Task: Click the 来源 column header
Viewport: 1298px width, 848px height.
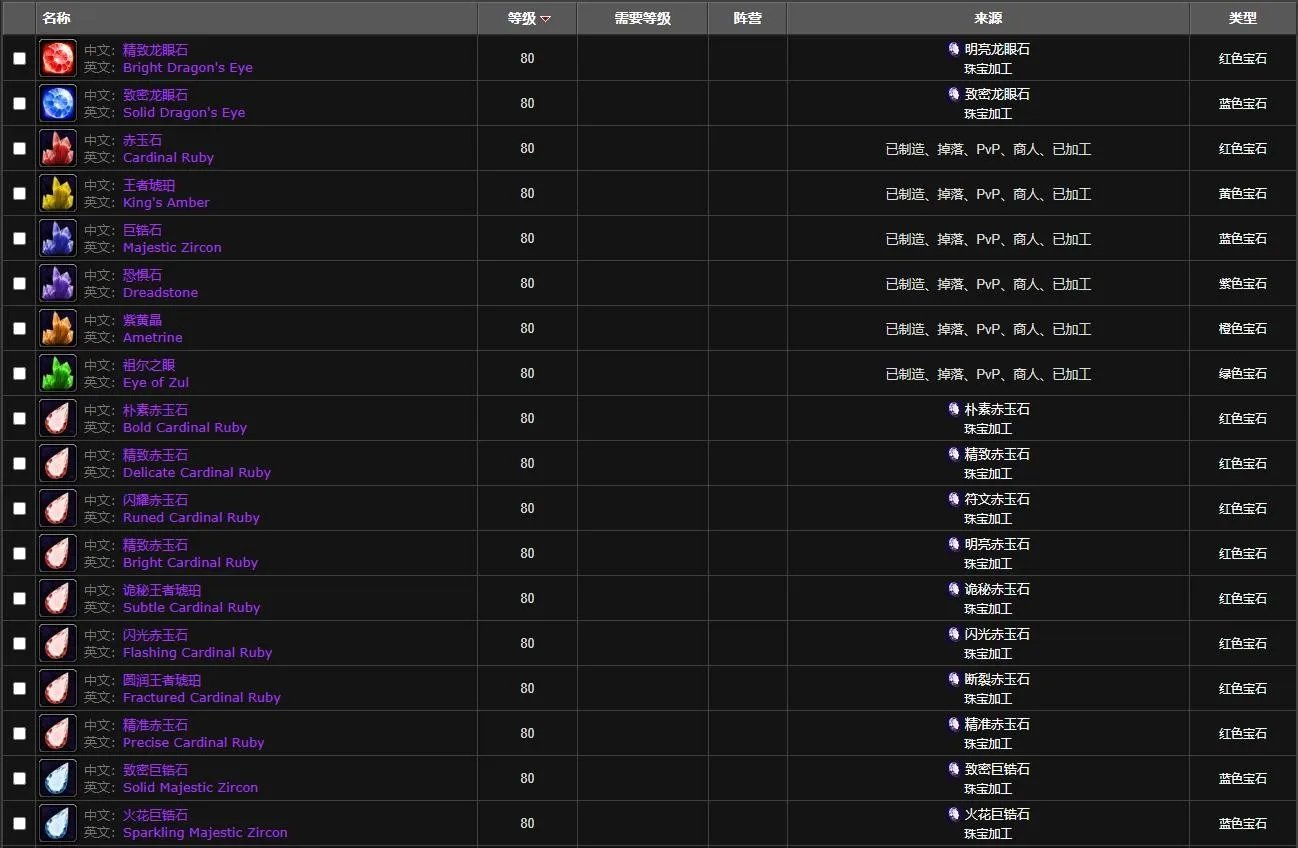Action: [988, 18]
